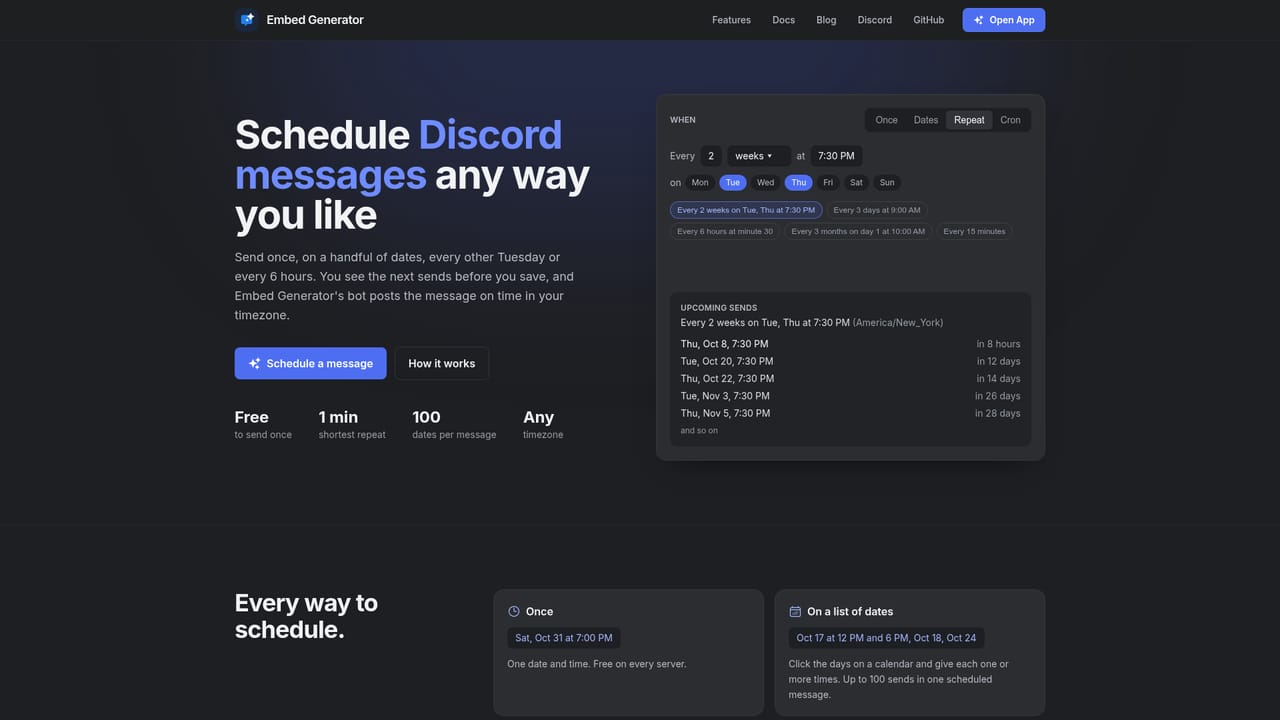Deselect the Tue day button
This screenshot has width=1280, height=720.
point(733,182)
